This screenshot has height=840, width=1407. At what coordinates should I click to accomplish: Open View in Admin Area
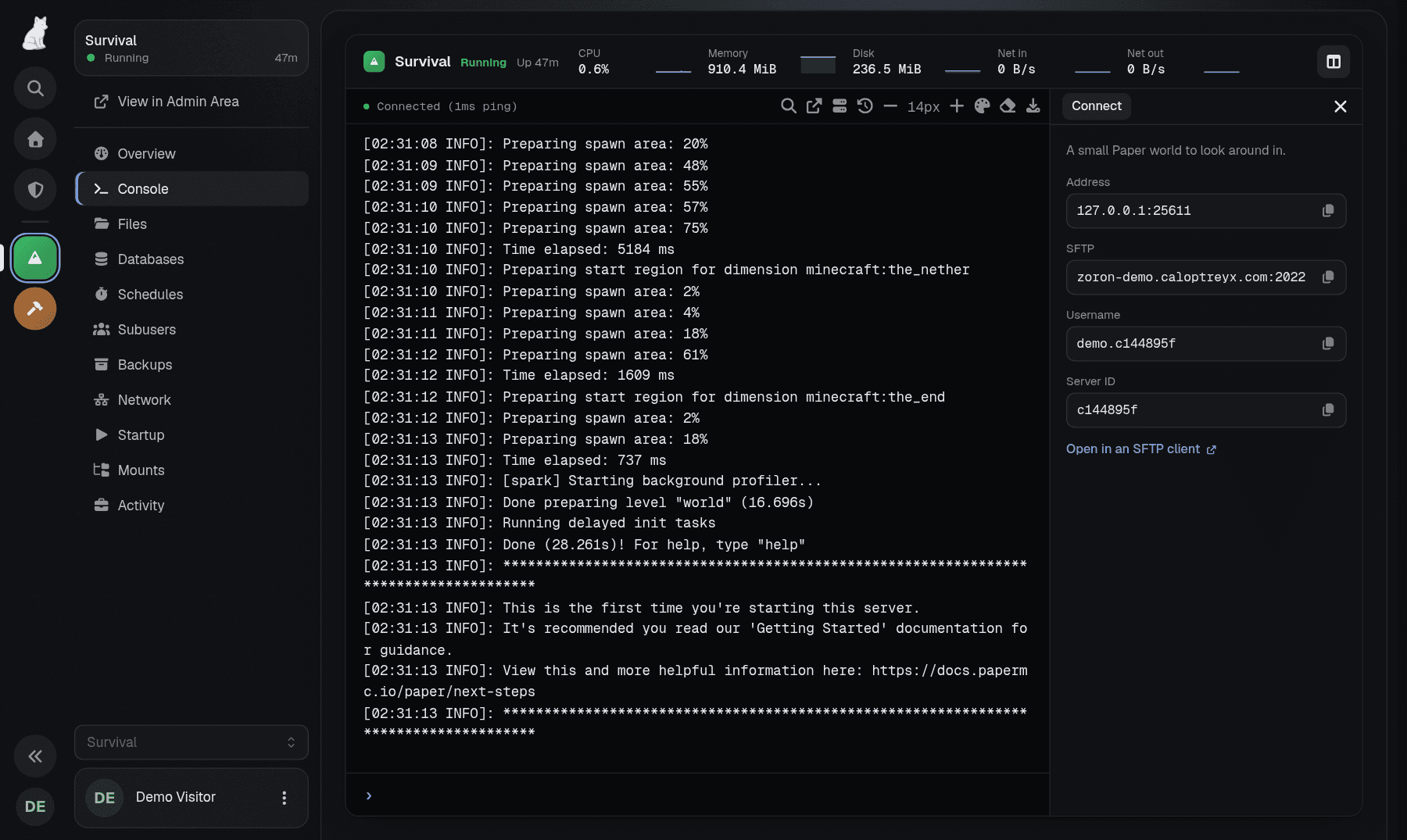tap(192, 102)
